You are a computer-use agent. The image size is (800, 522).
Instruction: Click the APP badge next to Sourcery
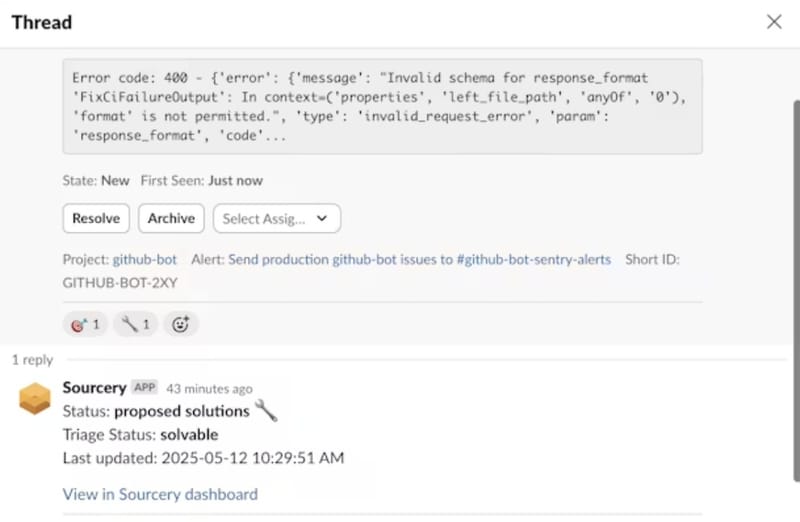coord(145,388)
